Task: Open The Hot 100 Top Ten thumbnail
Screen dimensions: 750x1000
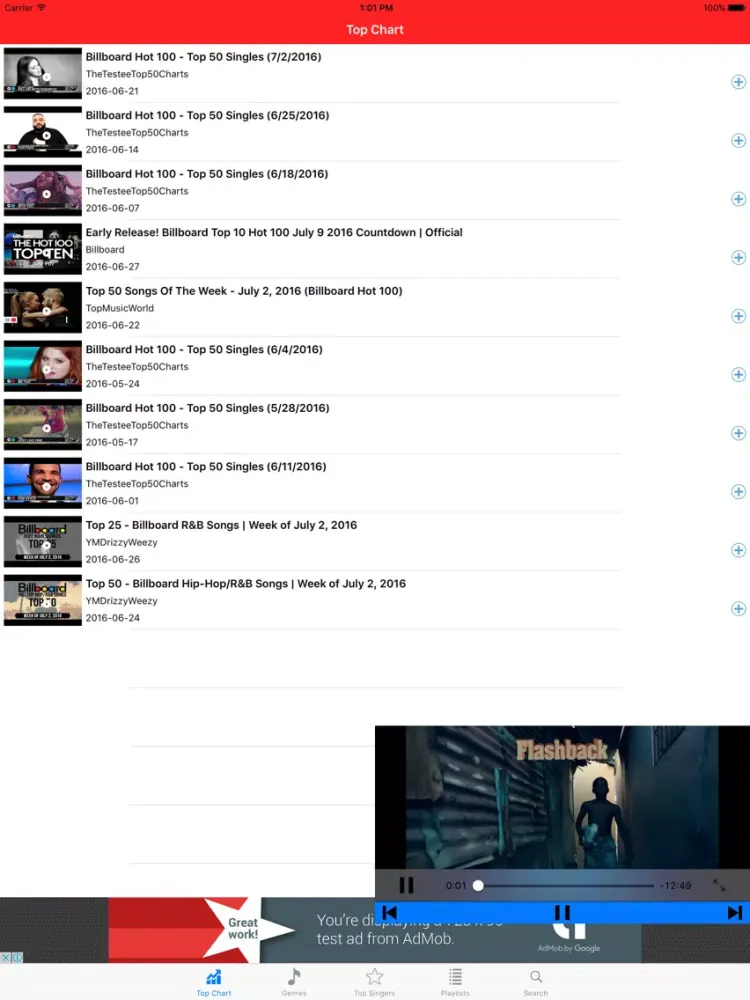Action: (x=43, y=249)
